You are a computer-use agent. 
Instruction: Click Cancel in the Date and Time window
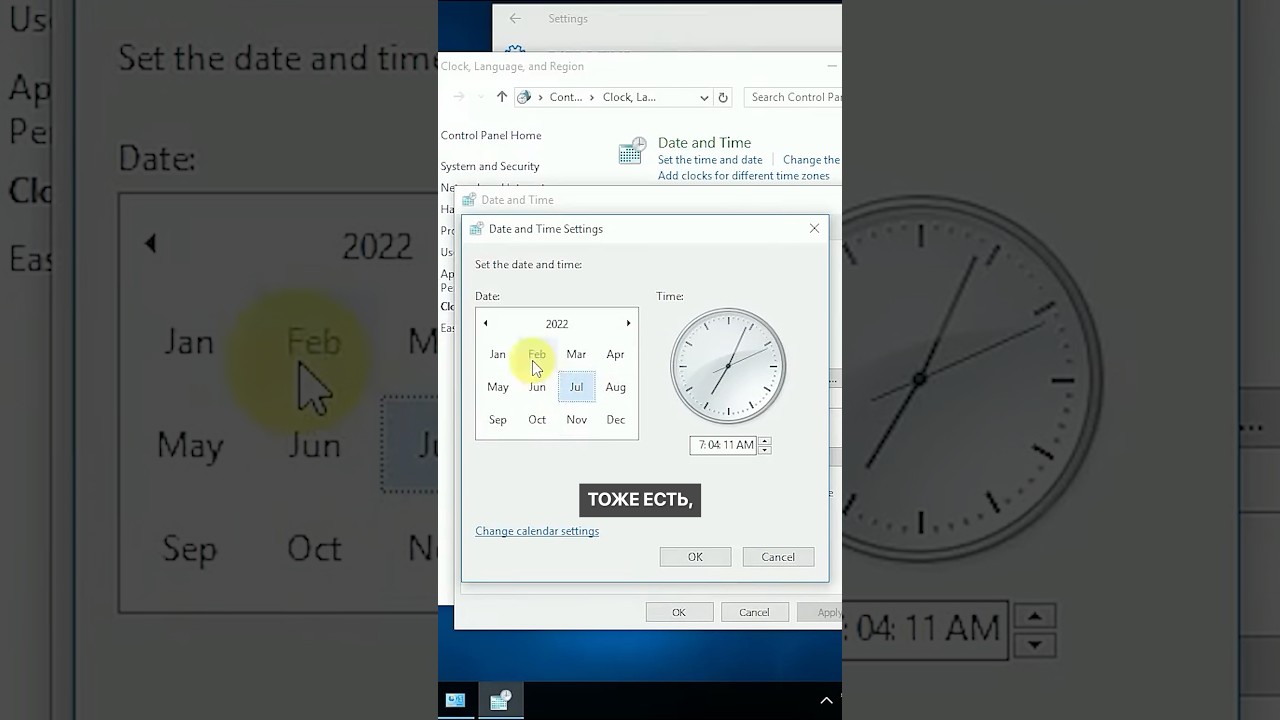754,612
